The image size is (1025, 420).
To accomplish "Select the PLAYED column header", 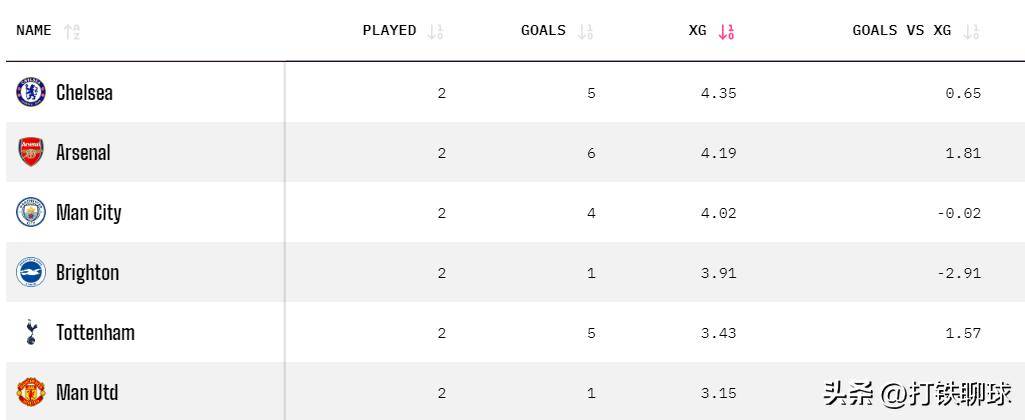I will (x=389, y=31).
